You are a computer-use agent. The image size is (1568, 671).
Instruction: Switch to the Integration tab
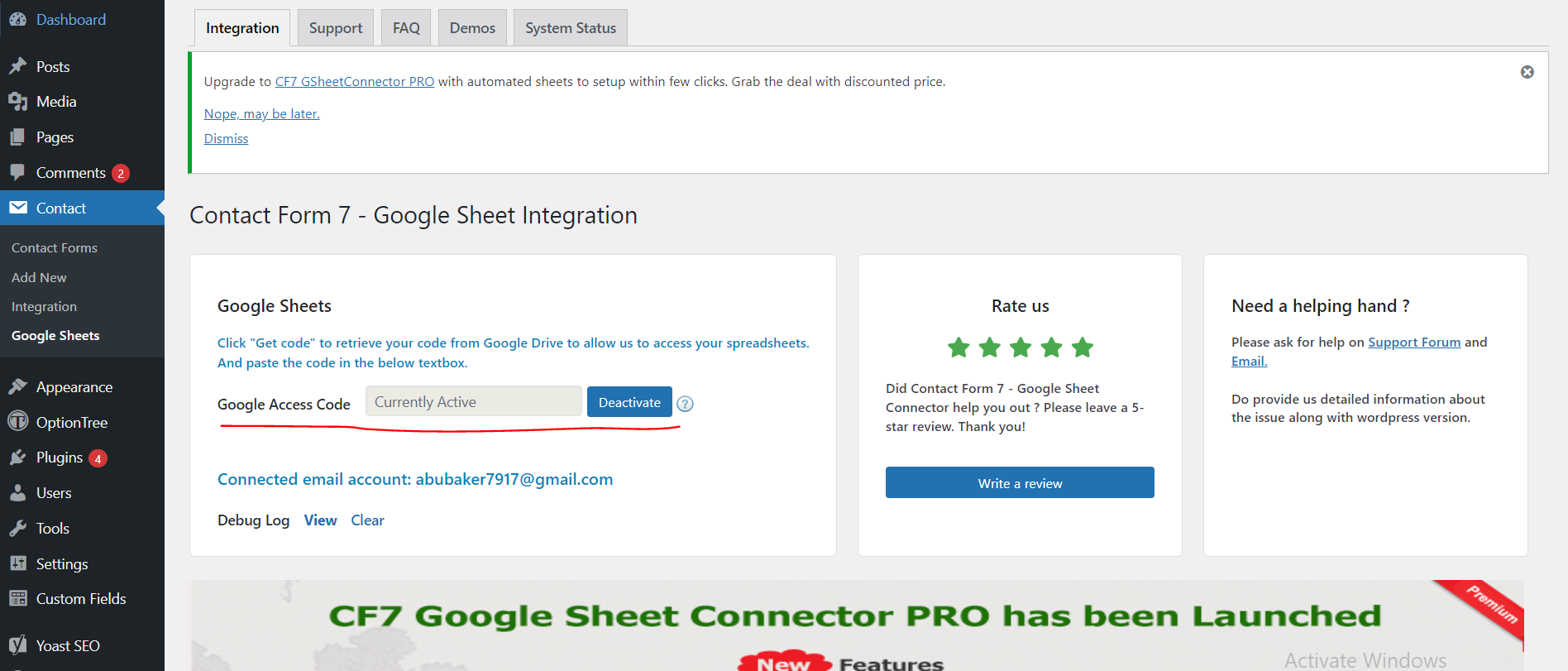242,28
